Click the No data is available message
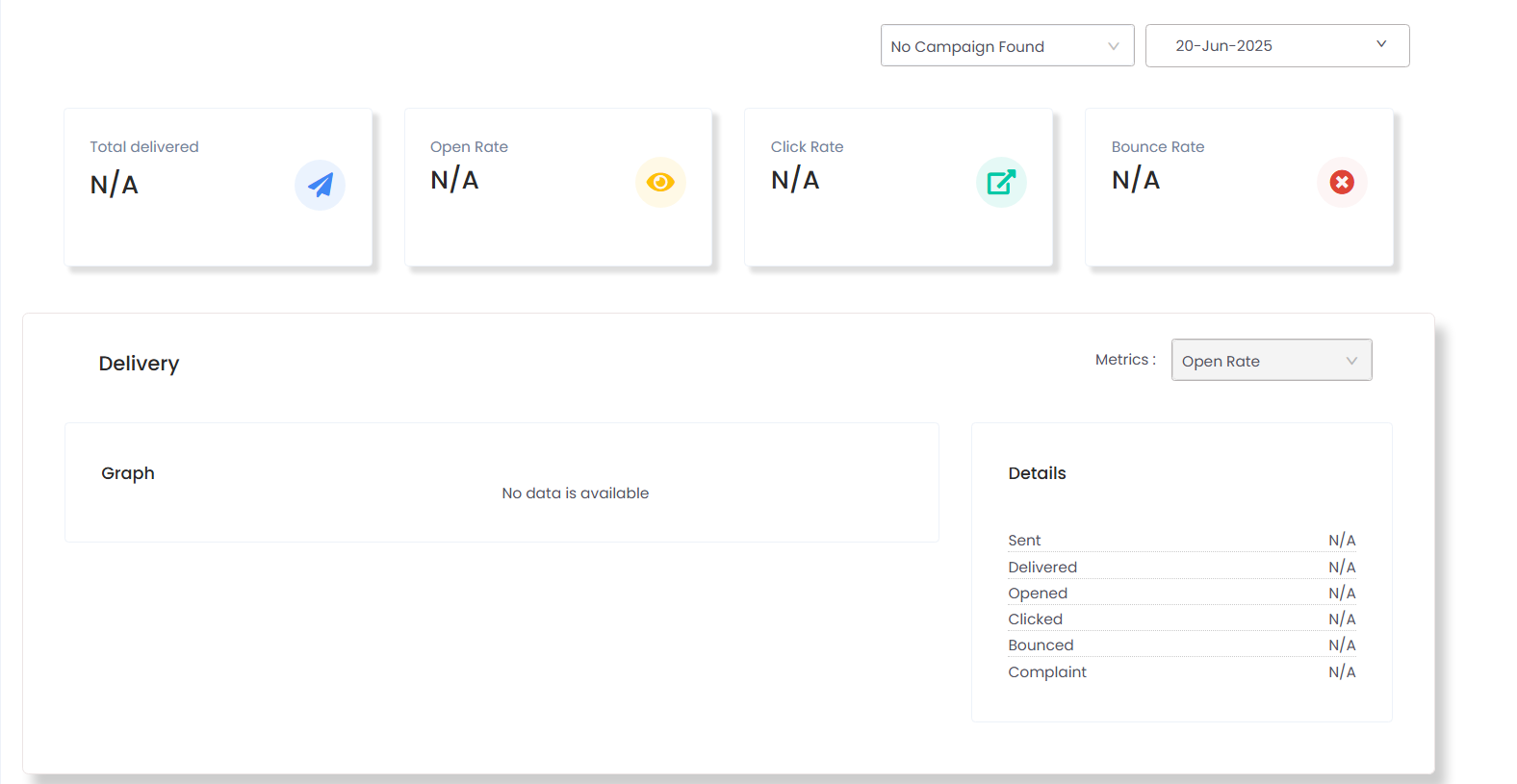This screenshot has width=1517, height=784. pos(576,493)
